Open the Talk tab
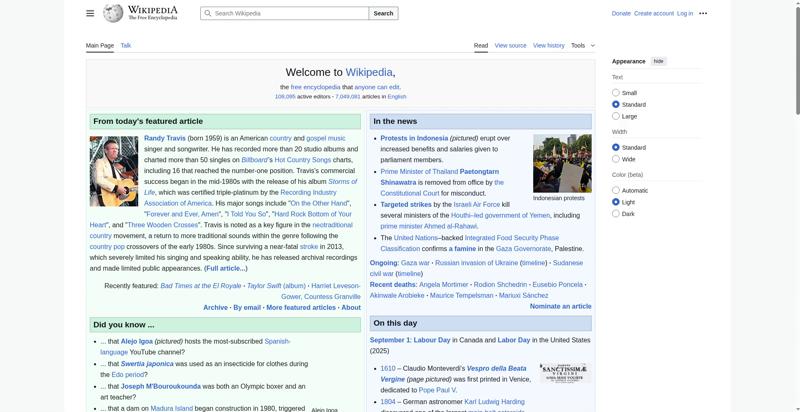The width and height of the screenshot is (800, 412). pos(126,45)
